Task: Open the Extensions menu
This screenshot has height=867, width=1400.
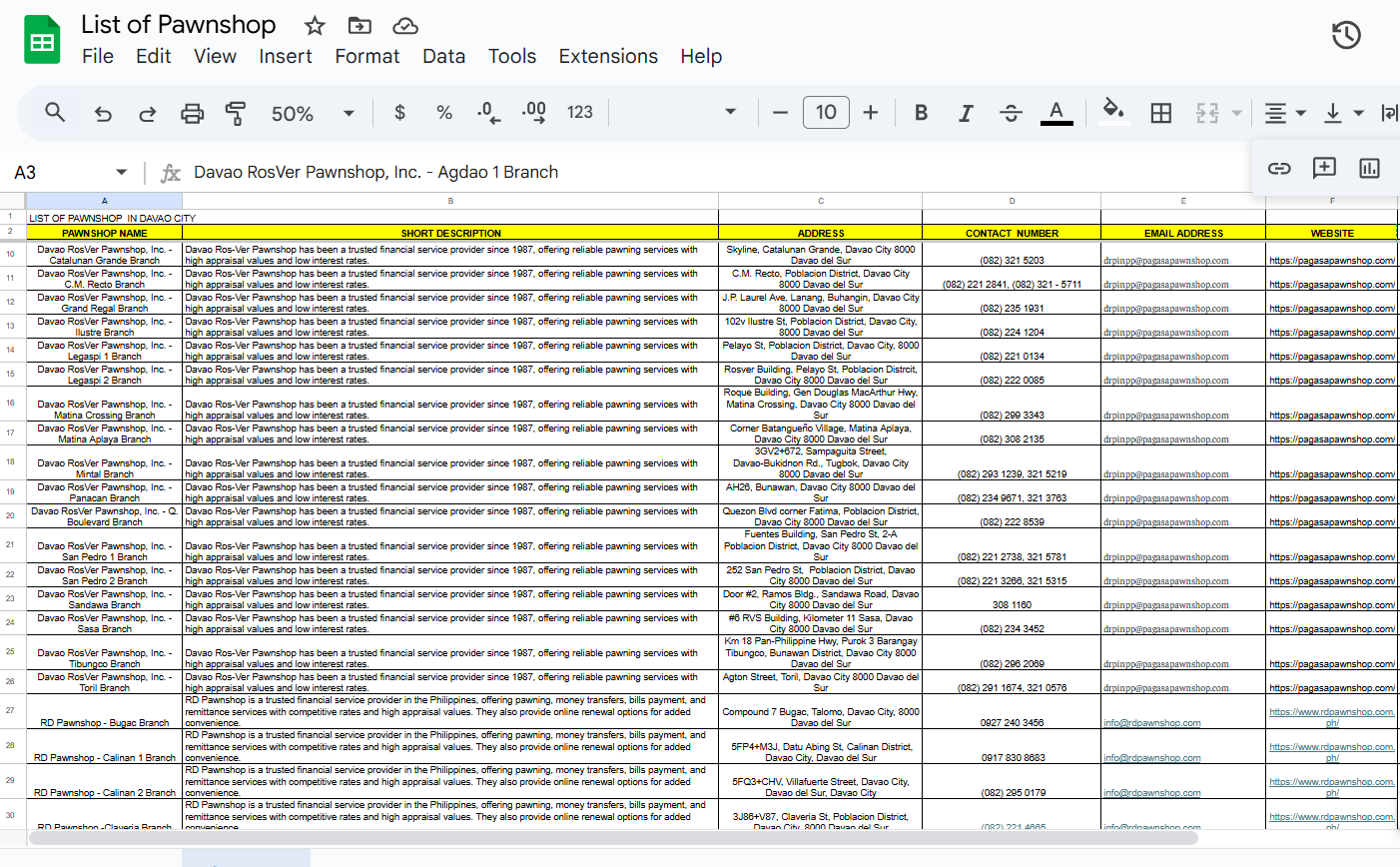Action: [x=608, y=56]
